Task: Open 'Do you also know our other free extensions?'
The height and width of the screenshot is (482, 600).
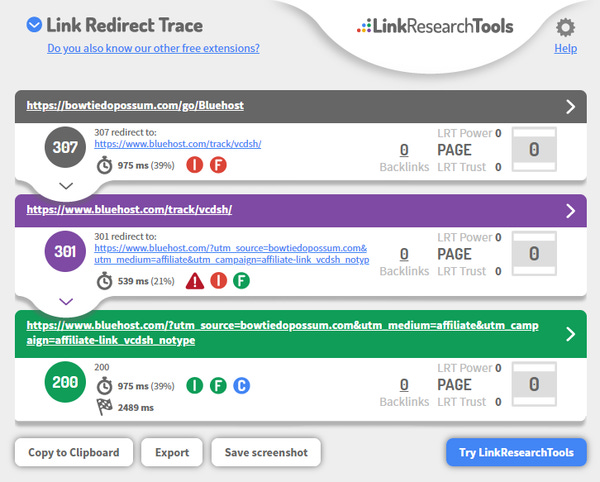Action: click(x=153, y=49)
